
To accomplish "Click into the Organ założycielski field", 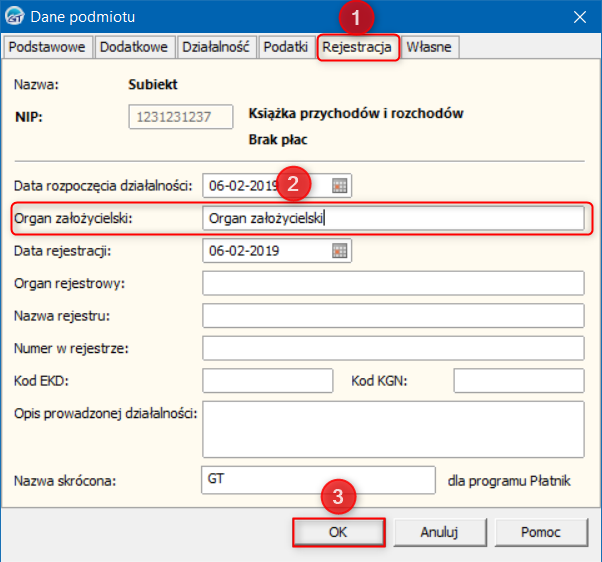I will pos(393,218).
